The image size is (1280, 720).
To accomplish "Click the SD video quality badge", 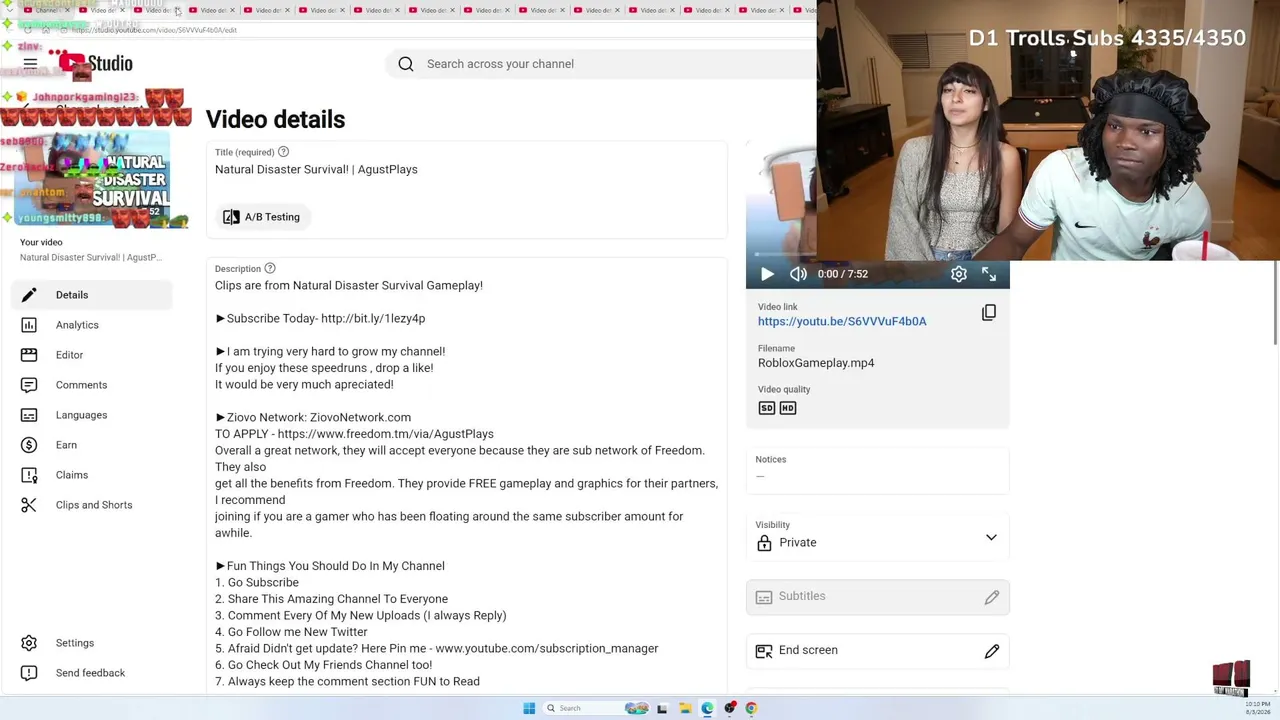I will pos(767,408).
